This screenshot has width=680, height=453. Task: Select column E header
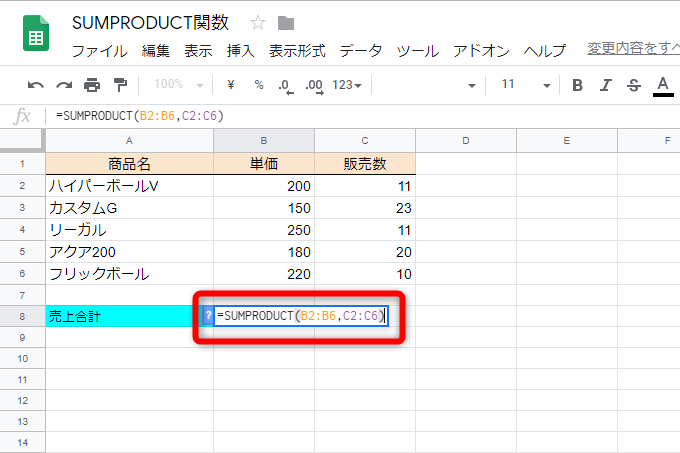point(567,140)
